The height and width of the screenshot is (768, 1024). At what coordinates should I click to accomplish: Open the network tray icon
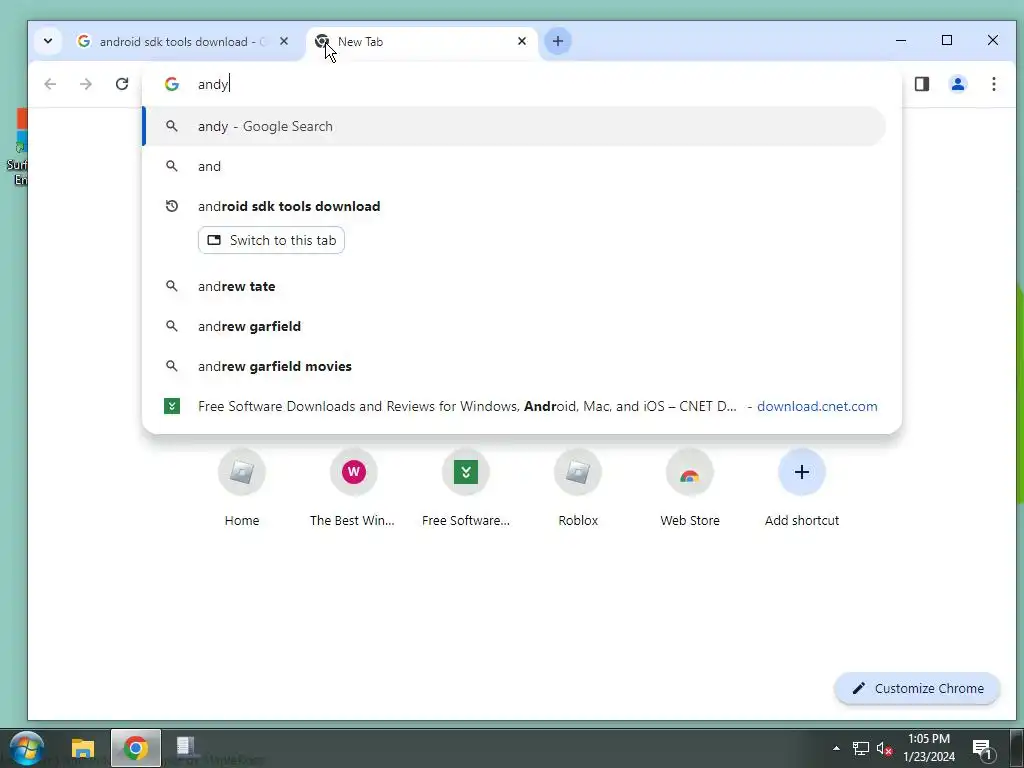click(861, 748)
